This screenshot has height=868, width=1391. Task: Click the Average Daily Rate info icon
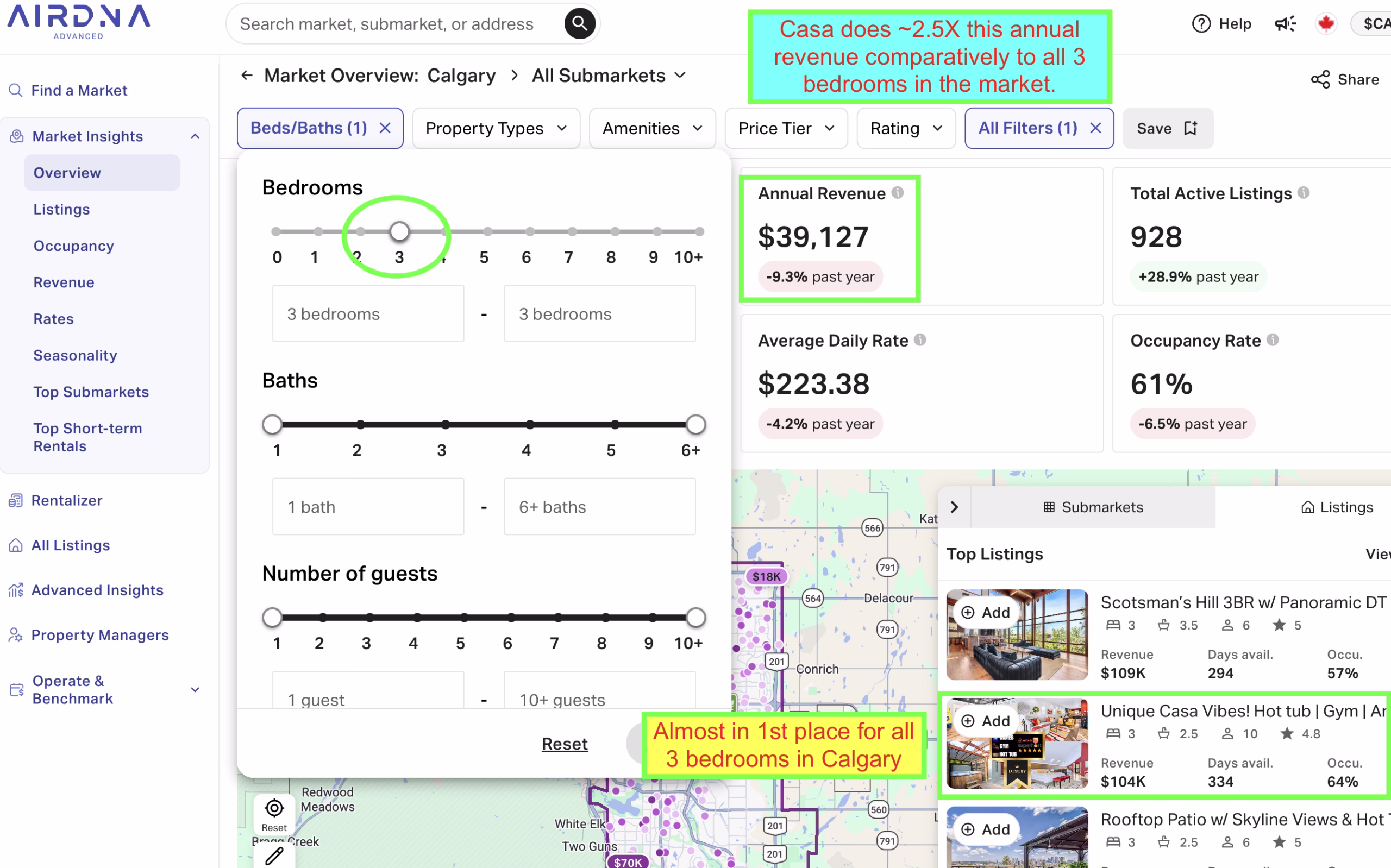pyautogui.click(x=920, y=340)
